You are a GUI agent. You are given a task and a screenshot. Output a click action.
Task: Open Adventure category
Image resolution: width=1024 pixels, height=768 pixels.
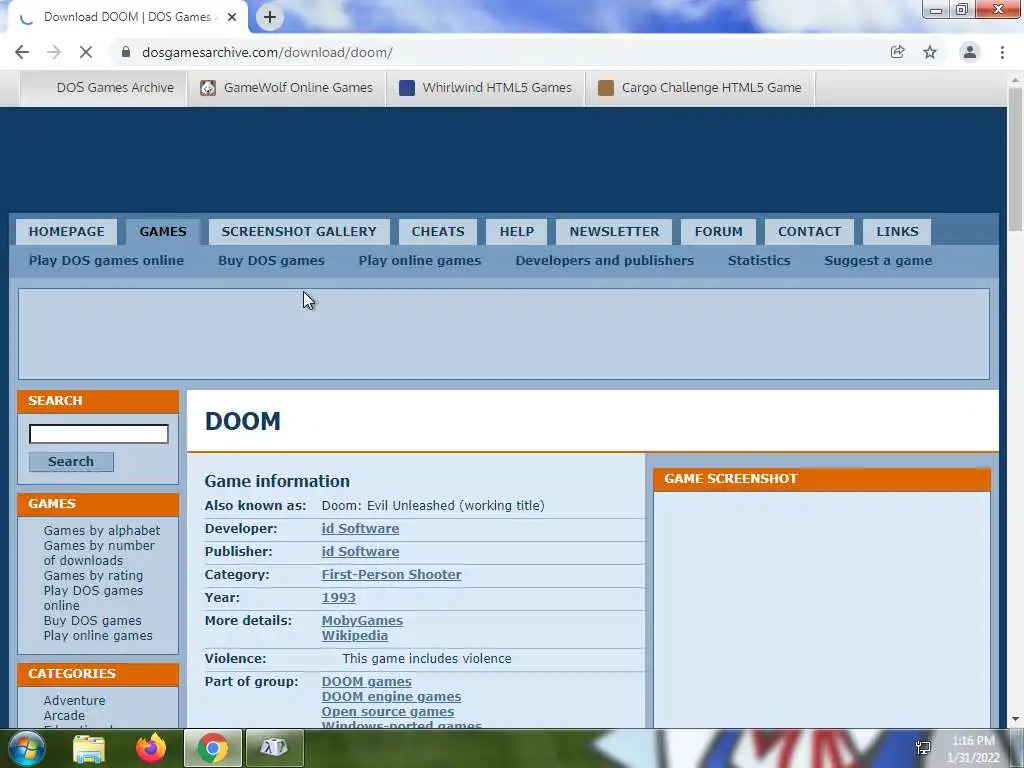click(74, 700)
